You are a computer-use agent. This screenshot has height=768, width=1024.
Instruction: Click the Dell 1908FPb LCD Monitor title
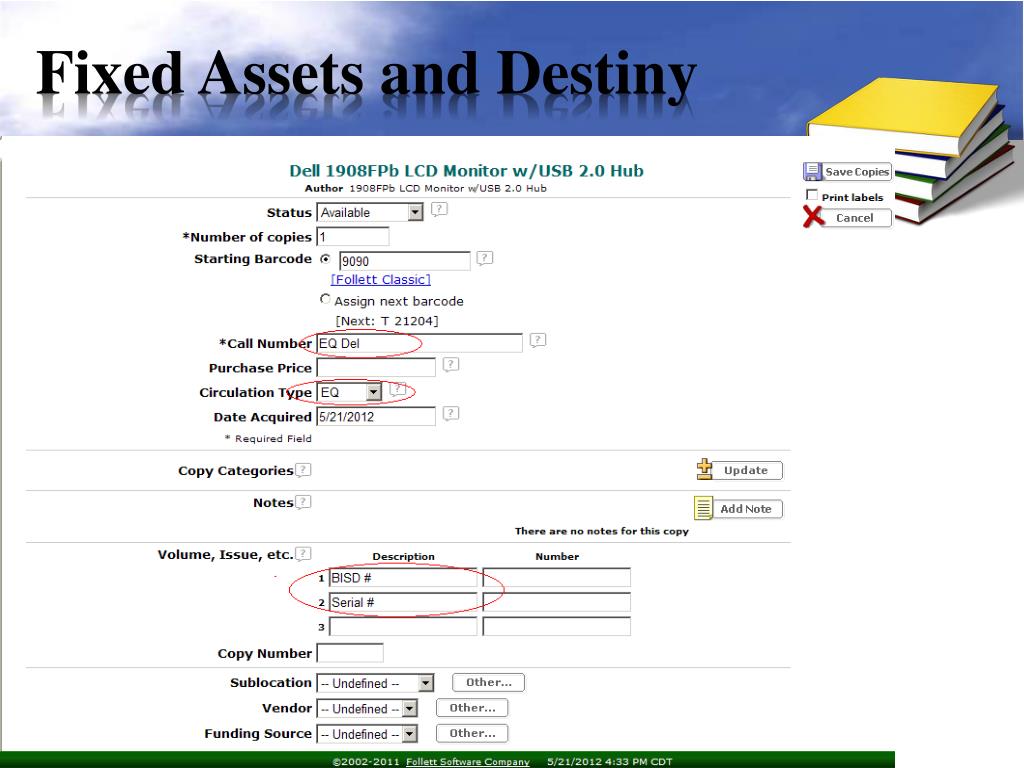click(466, 171)
